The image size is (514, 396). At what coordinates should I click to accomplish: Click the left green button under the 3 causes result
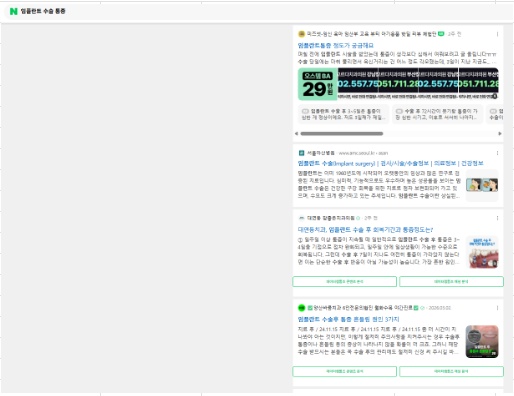tap(344, 371)
